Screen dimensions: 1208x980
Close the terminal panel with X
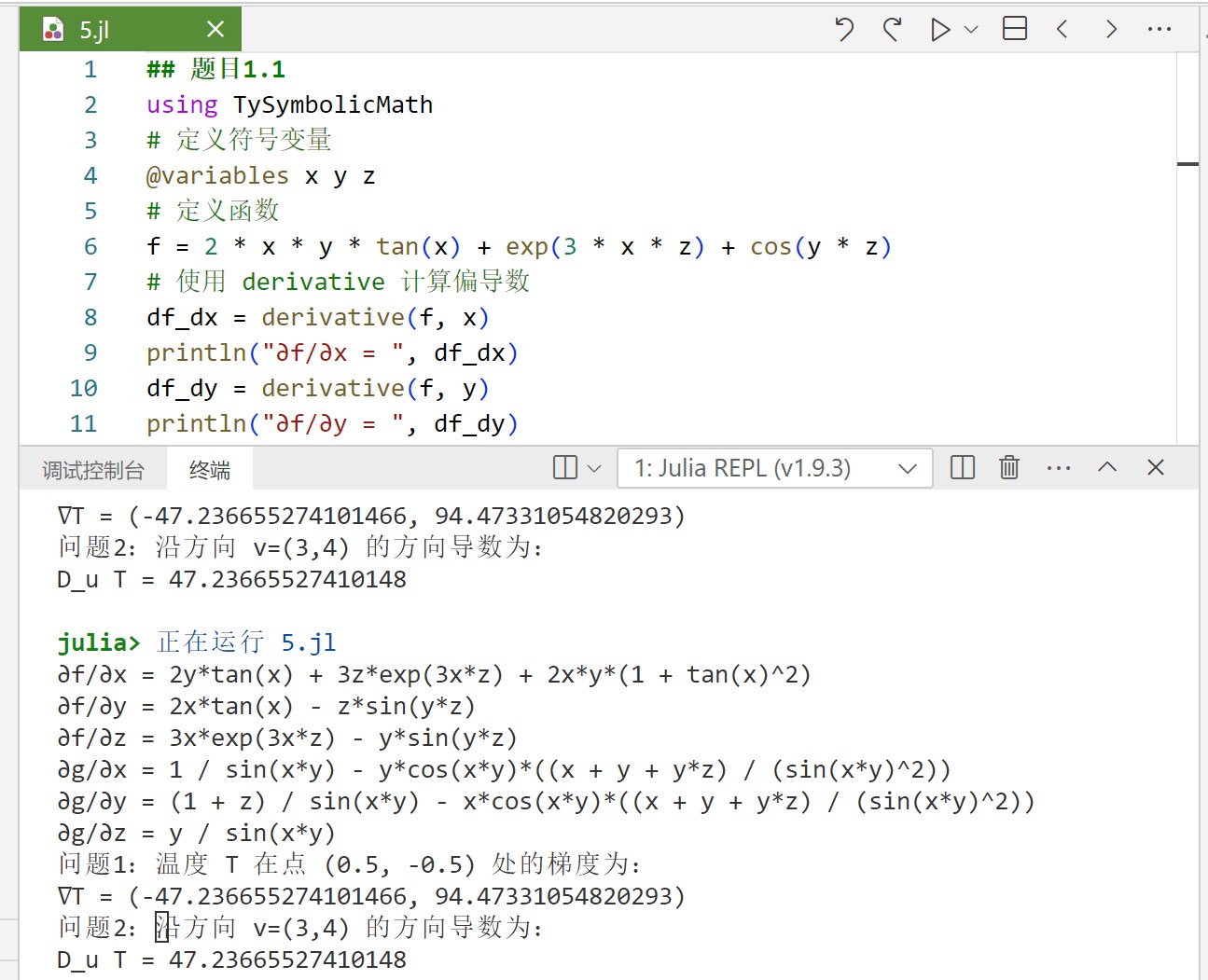tap(1156, 467)
